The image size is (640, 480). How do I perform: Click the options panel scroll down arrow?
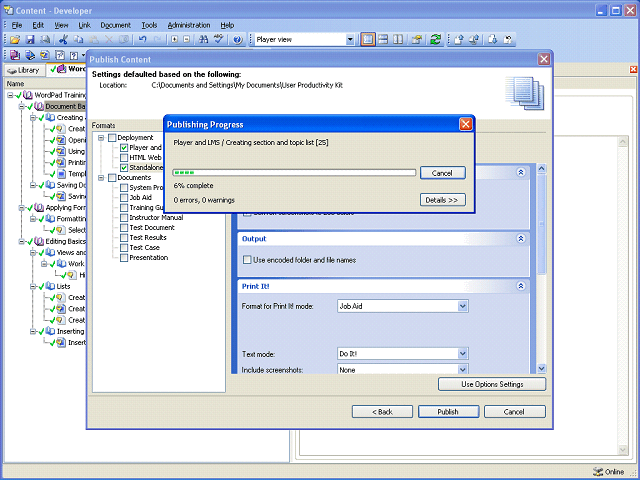coord(542,369)
